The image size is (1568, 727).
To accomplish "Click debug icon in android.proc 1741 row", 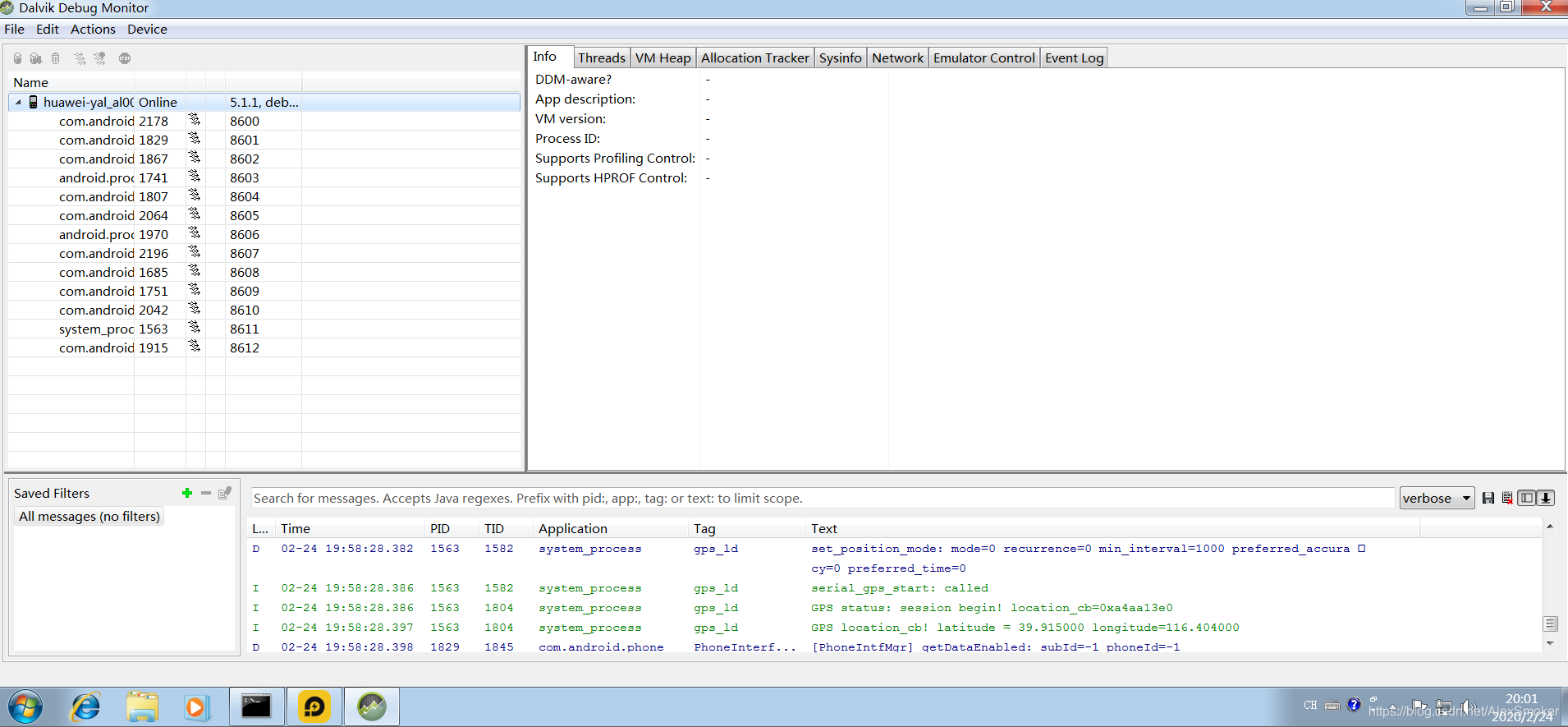I will click(195, 177).
